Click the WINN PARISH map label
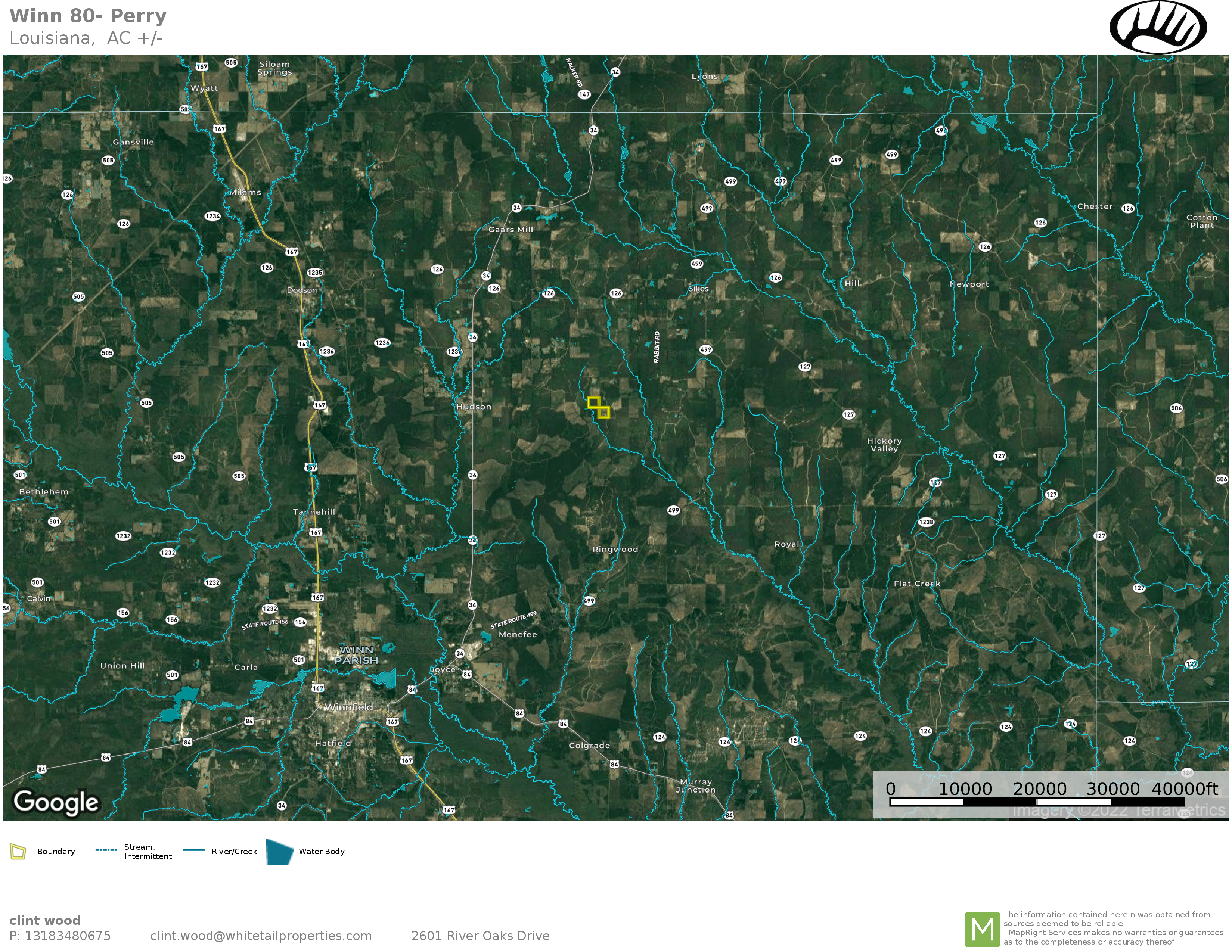The image size is (1232, 952). click(356, 655)
